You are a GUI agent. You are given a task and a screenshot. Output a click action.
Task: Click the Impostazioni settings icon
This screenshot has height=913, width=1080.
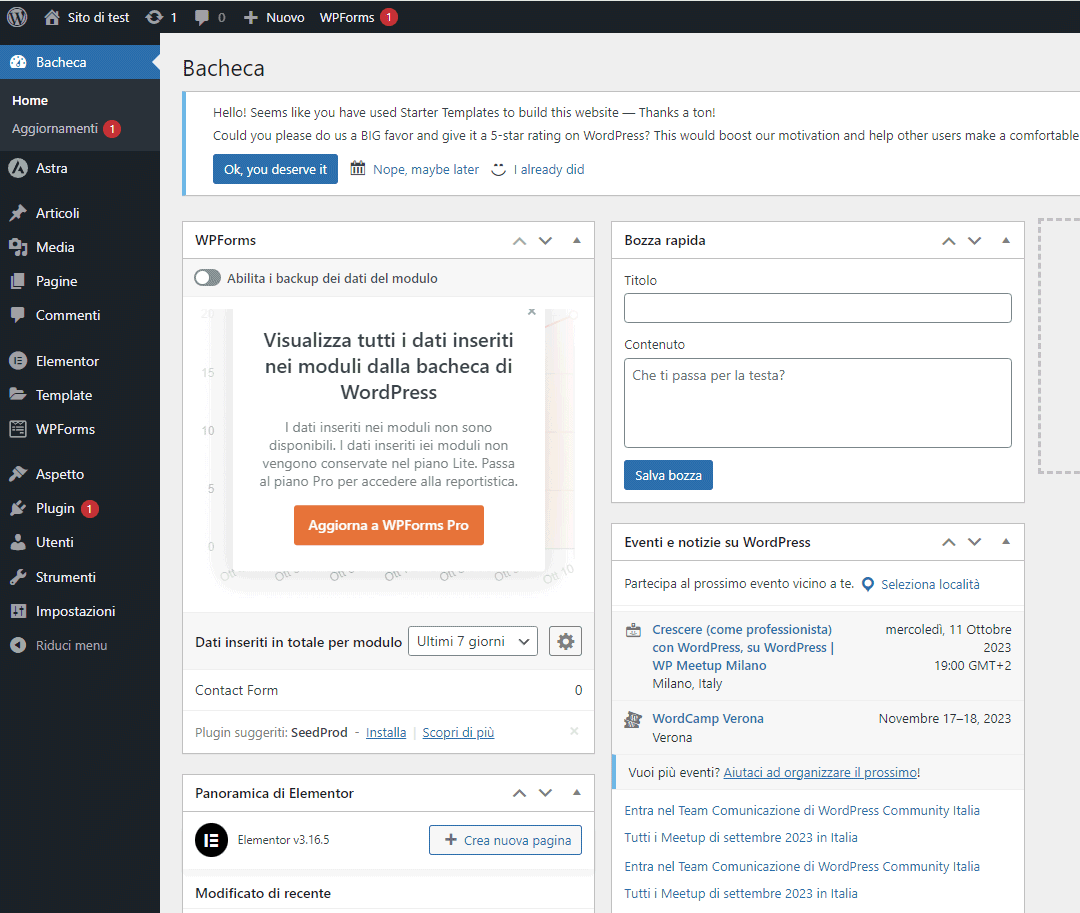18,611
